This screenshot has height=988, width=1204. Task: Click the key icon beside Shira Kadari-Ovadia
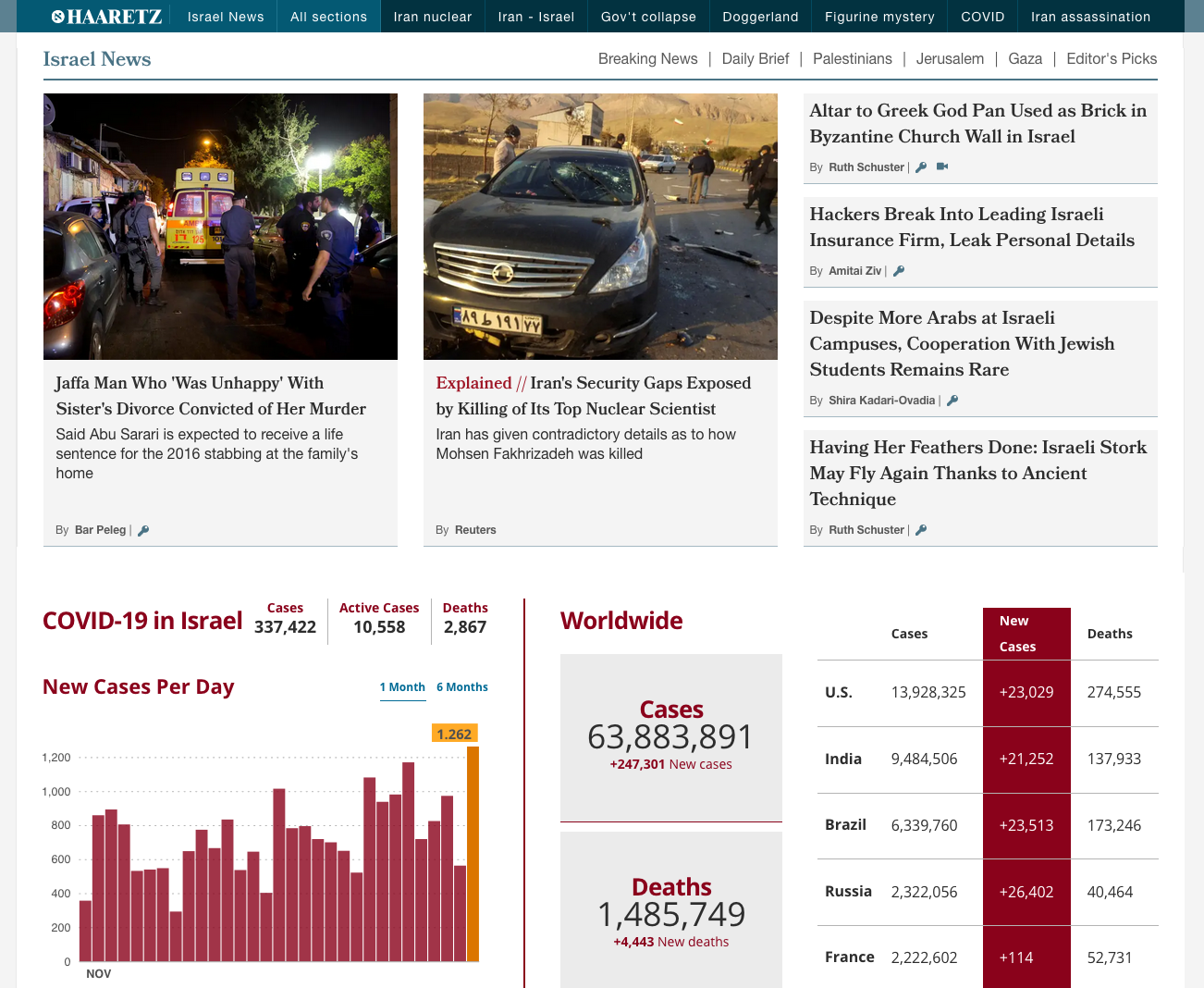[952, 401]
